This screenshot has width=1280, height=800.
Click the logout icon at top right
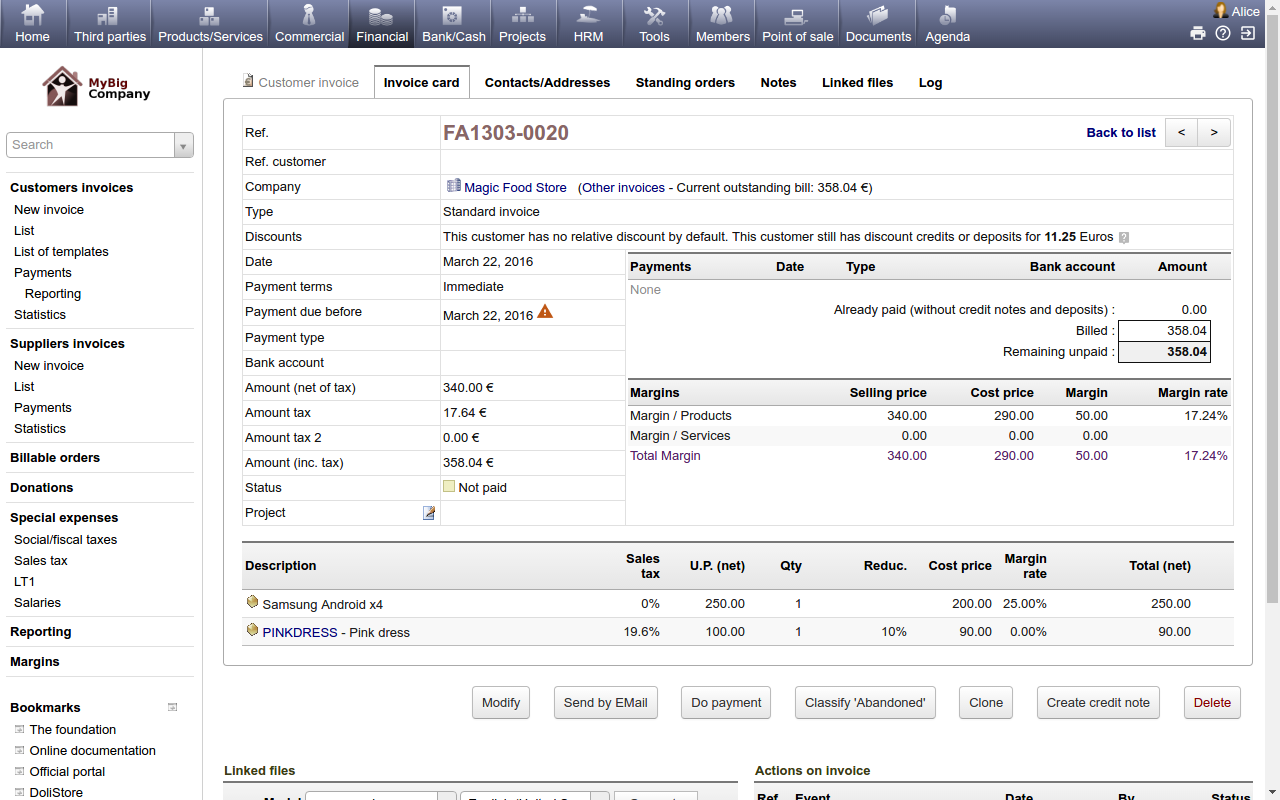point(1248,33)
